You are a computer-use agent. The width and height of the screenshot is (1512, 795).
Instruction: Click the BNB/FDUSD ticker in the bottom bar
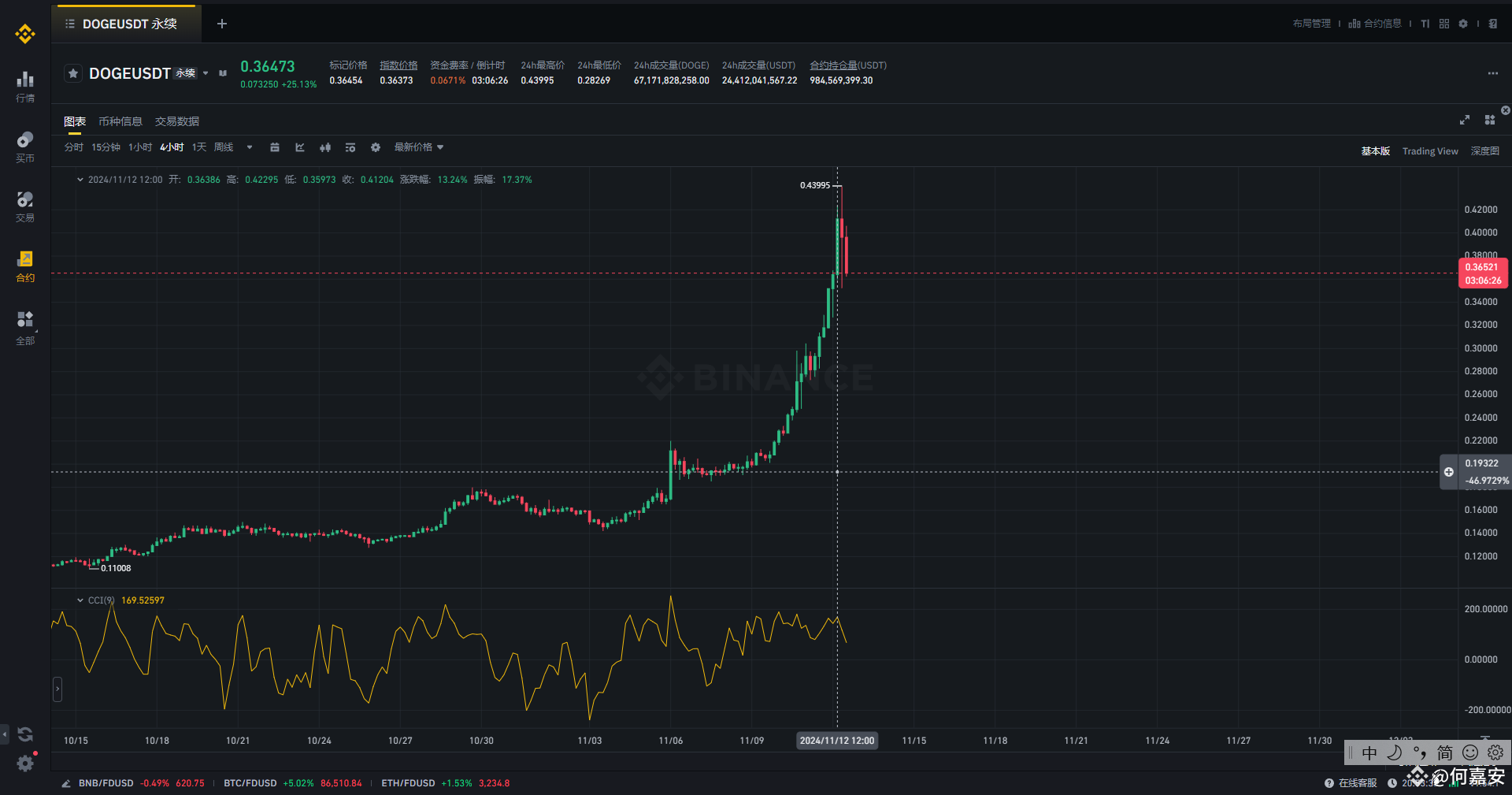click(x=142, y=783)
